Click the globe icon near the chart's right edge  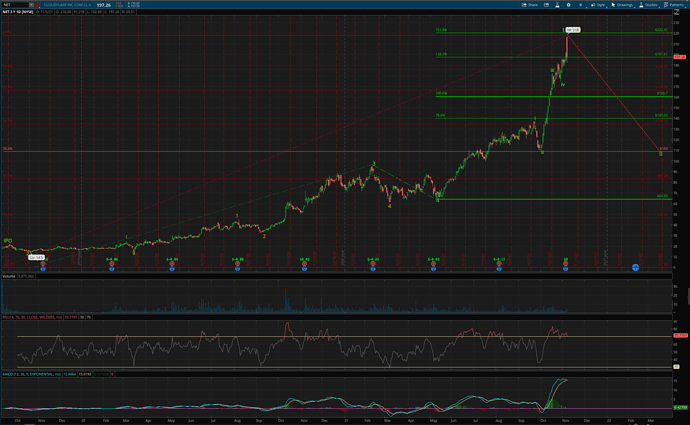pyautogui.click(x=635, y=268)
